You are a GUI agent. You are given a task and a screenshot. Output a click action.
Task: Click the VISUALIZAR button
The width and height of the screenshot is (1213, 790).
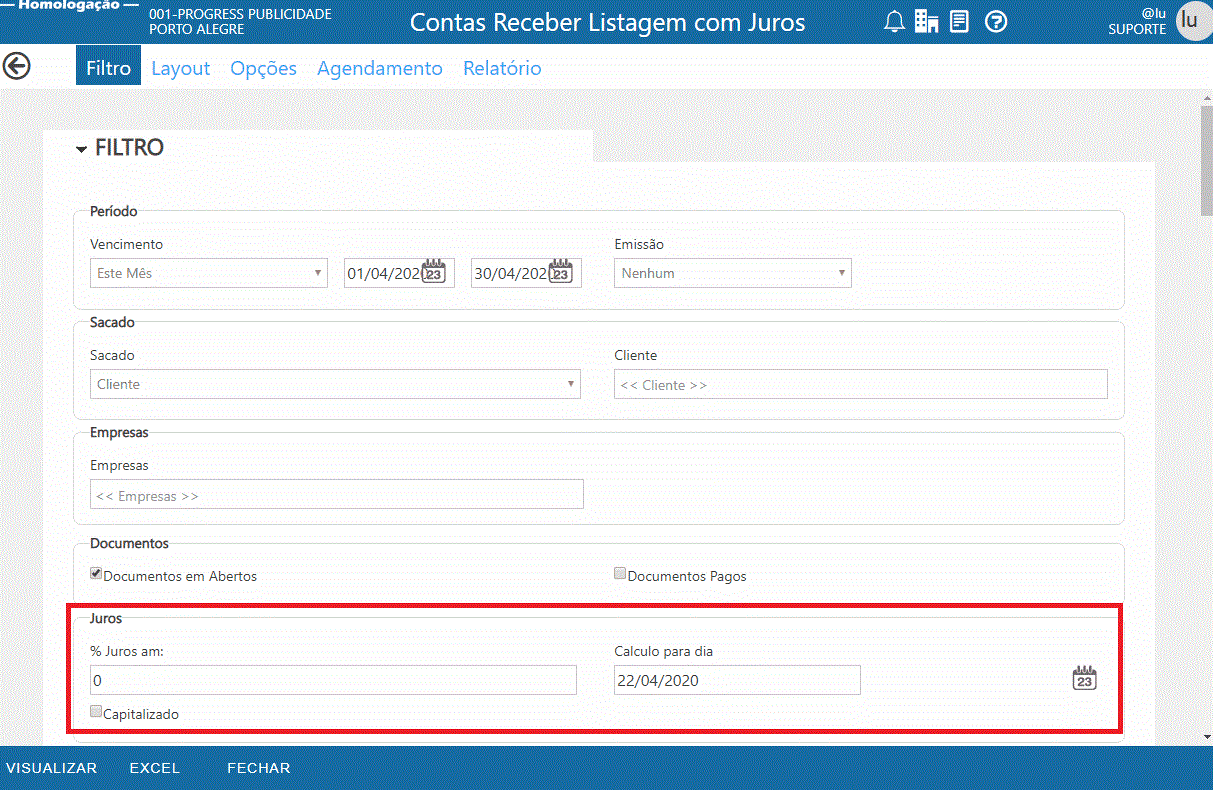(x=52, y=768)
